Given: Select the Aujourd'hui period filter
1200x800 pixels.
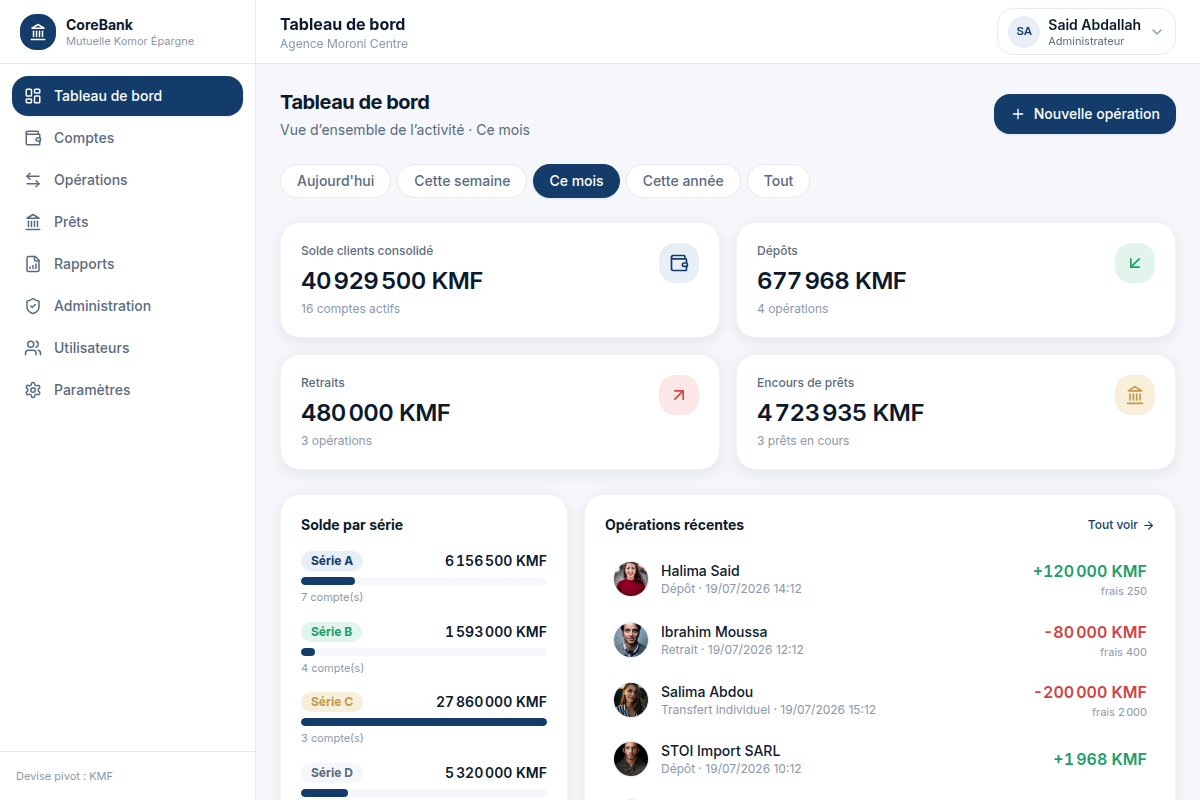Looking at the screenshot, I should 336,181.
